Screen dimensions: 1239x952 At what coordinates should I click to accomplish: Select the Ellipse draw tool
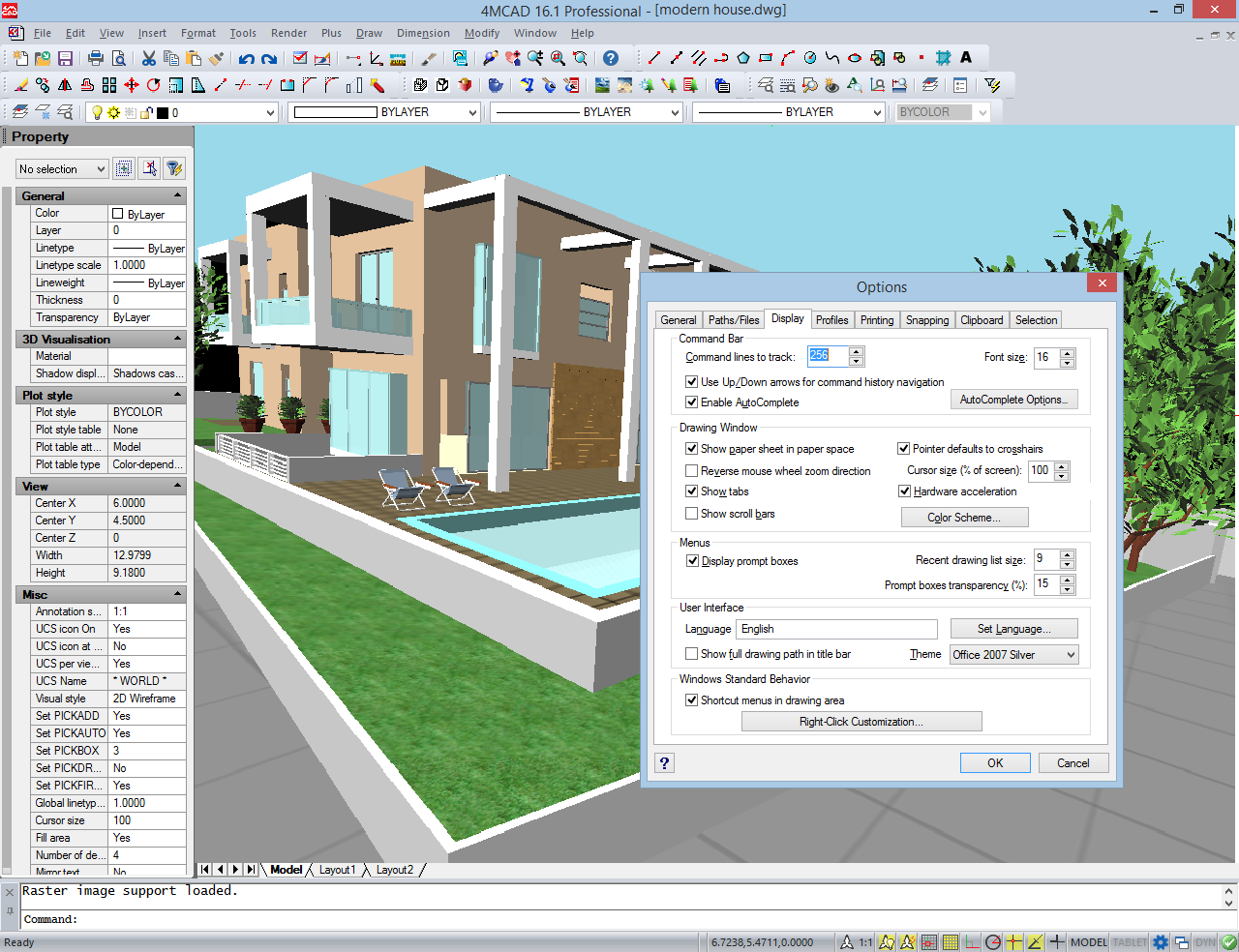click(x=855, y=57)
